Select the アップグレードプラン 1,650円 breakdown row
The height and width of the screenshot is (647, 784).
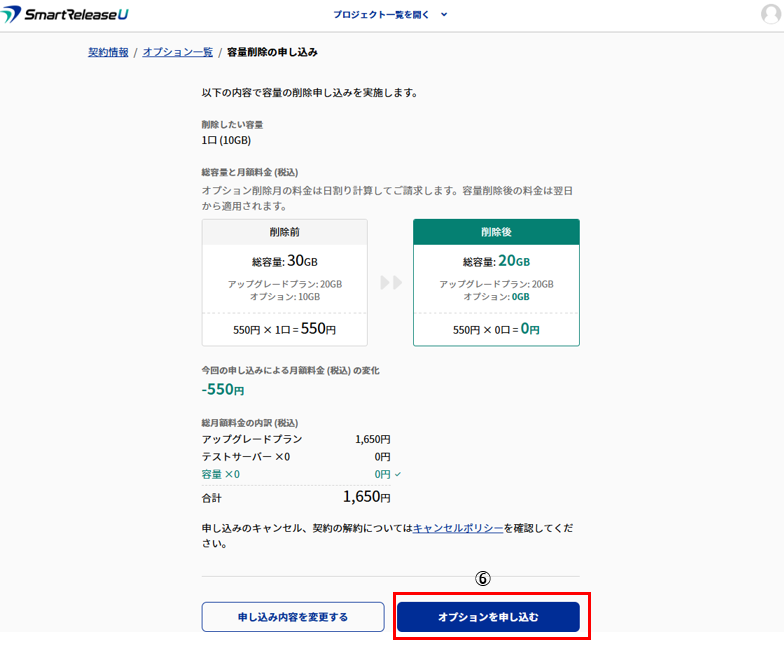click(x=296, y=439)
